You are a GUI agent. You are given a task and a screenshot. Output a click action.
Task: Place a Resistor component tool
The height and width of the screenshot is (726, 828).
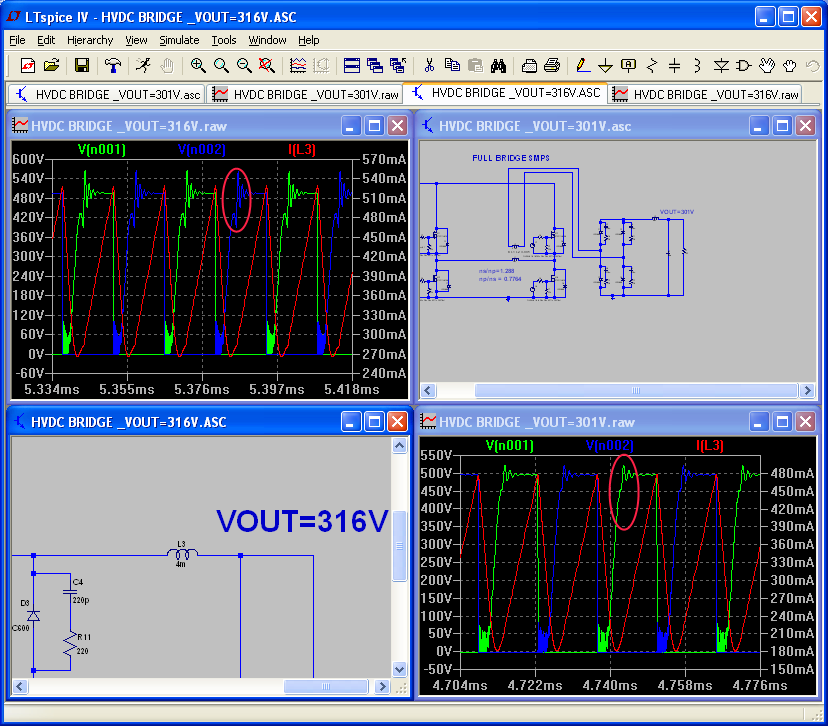pos(652,65)
